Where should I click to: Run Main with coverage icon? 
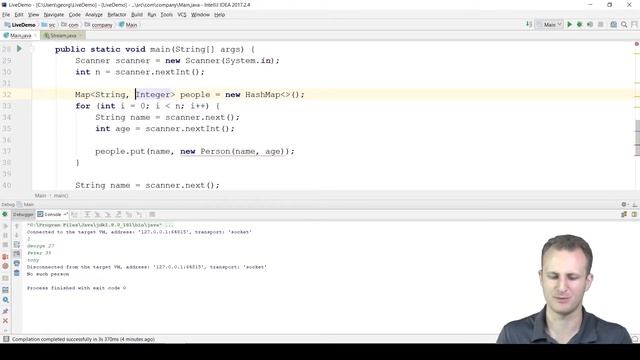coord(590,25)
